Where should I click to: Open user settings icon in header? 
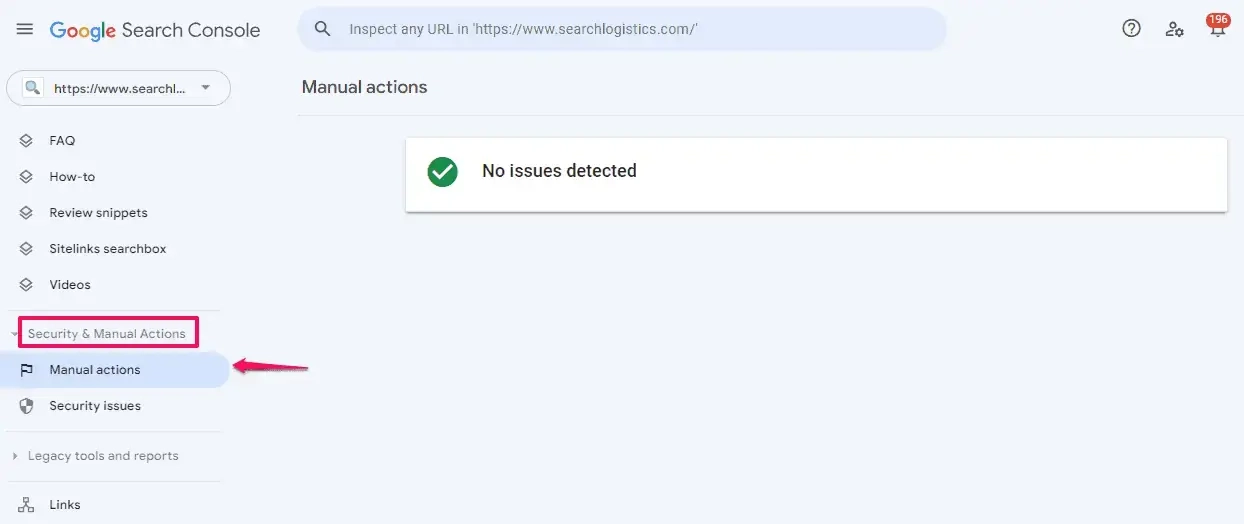click(1174, 29)
